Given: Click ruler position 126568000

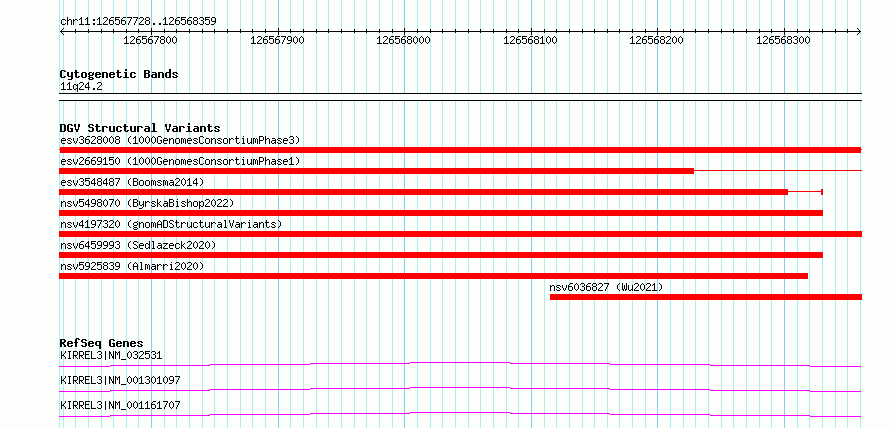Looking at the screenshot, I should pyautogui.click(x=404, y=40).
